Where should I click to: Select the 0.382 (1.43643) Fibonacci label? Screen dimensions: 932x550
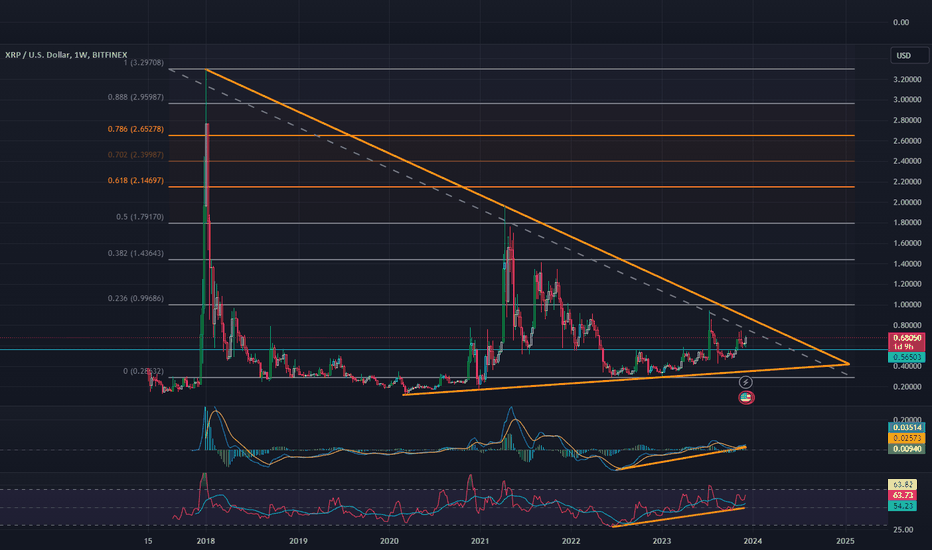click(x=136, y=253)
